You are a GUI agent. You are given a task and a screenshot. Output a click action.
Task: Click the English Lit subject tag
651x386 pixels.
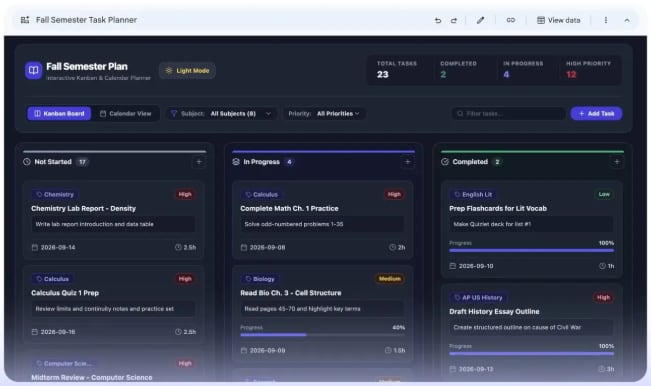pyautogui.click(x=473, y=195)
